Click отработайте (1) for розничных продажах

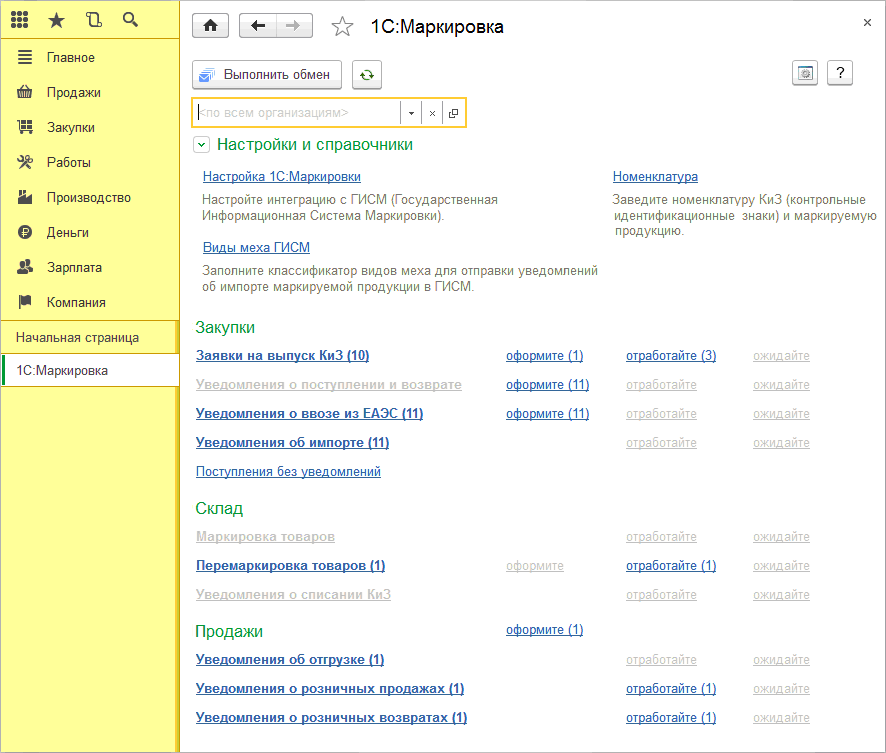671,689
